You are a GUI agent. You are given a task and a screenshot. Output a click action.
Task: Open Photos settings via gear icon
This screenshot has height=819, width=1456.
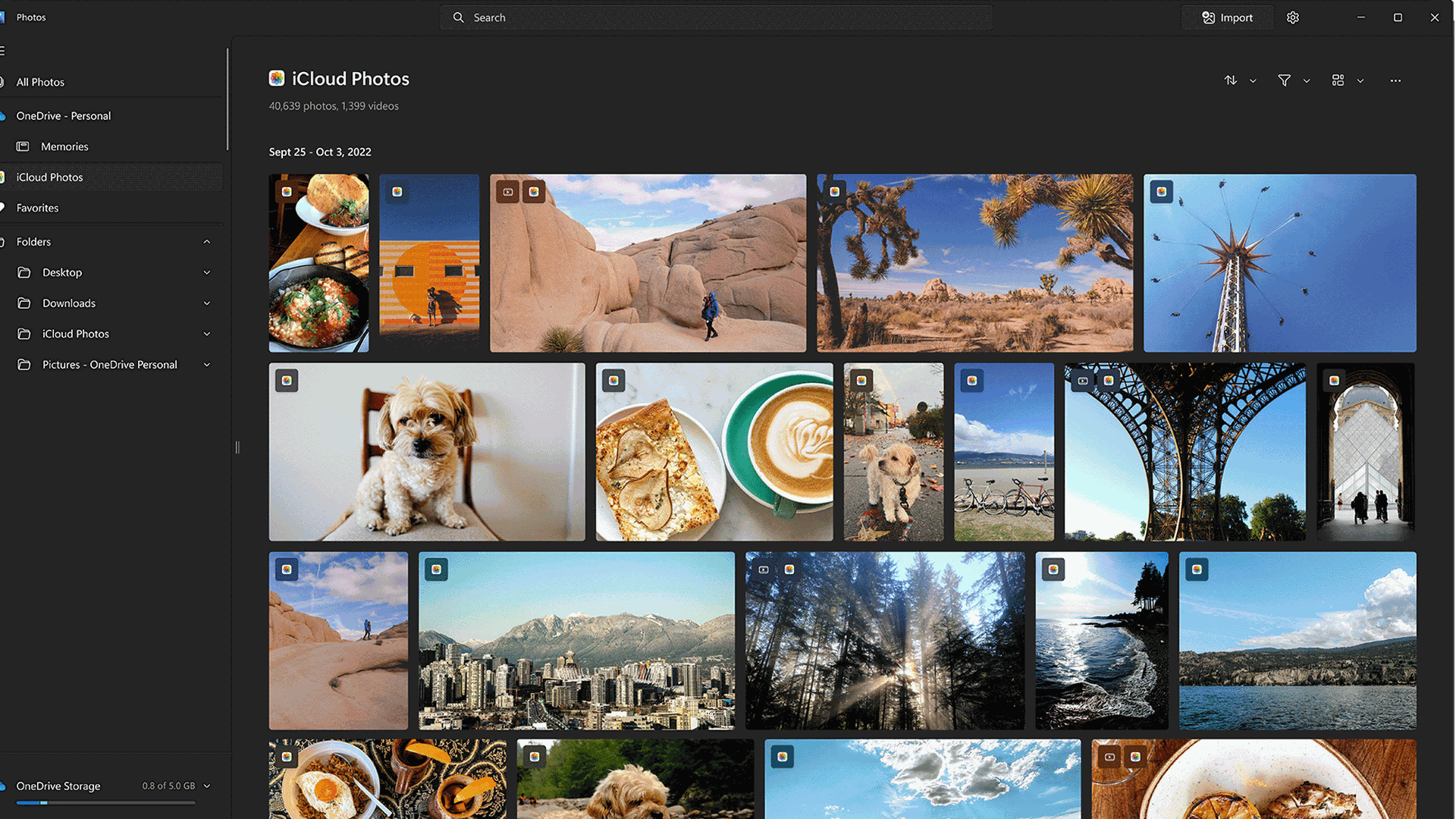point(1293,17)
